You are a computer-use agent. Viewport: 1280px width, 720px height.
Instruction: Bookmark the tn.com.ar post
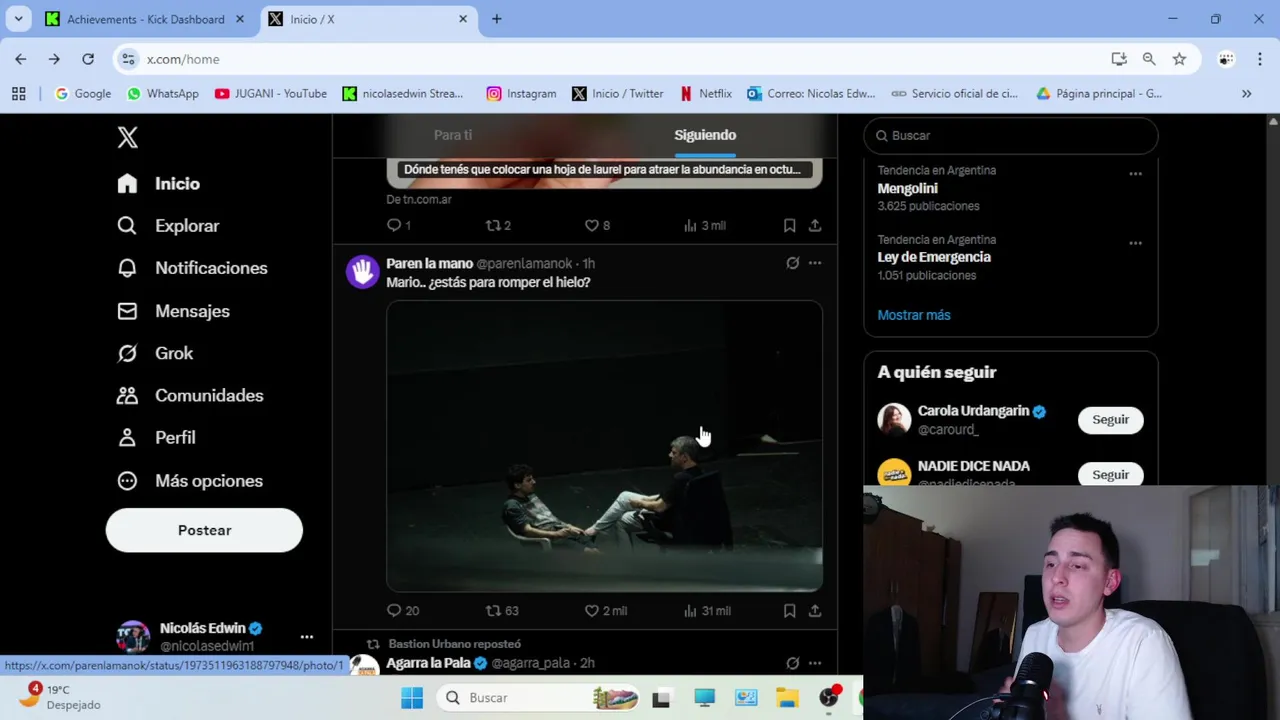tap(789, 226)
